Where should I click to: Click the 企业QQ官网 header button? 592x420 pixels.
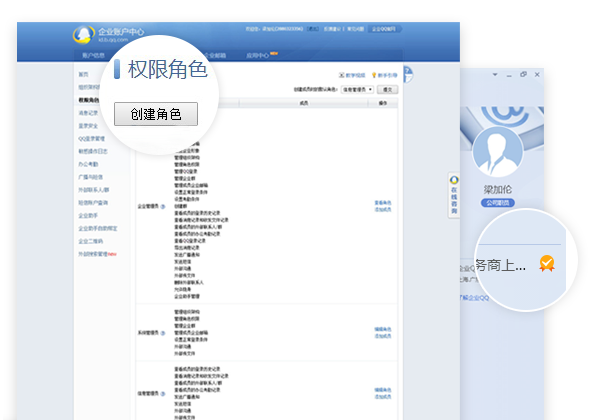[x=384, y=29]
